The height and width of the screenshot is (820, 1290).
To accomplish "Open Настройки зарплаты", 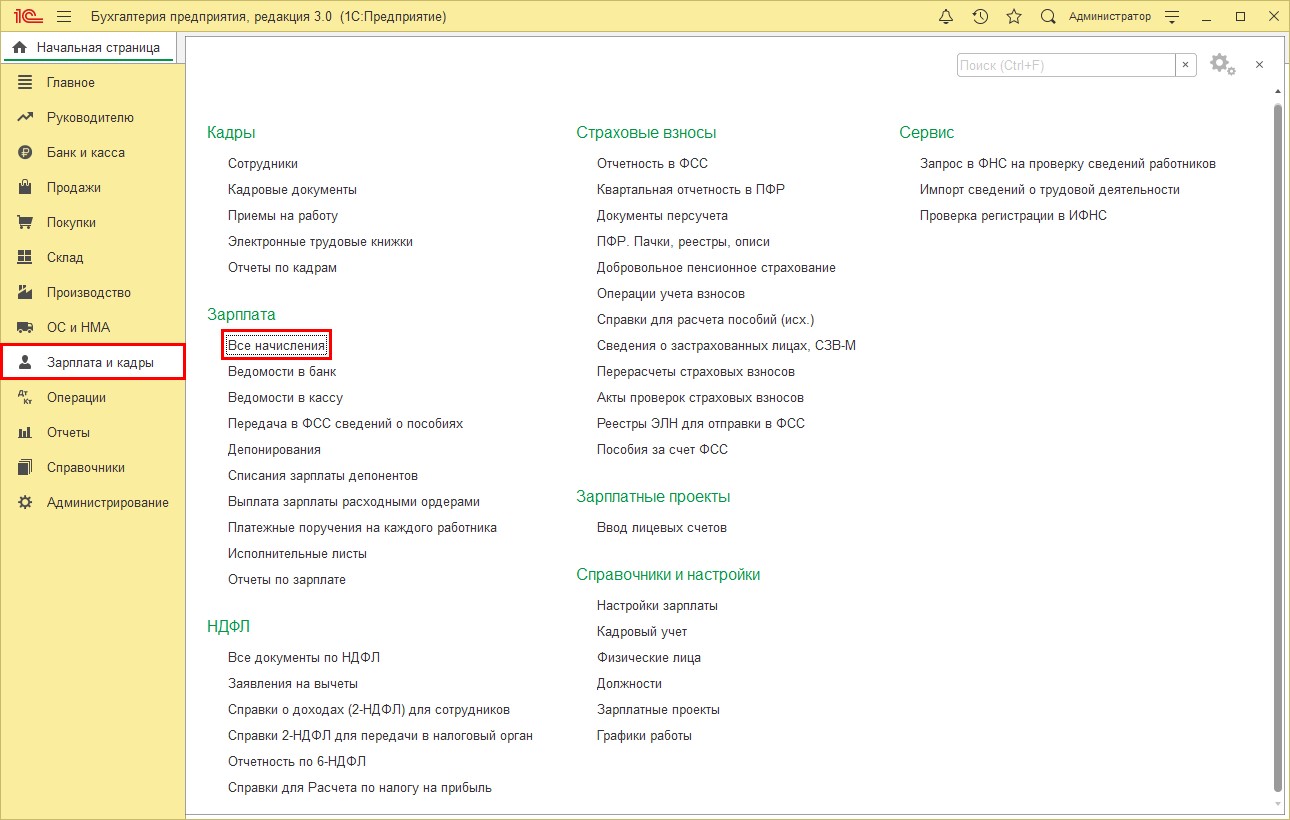I will (657, 605).
